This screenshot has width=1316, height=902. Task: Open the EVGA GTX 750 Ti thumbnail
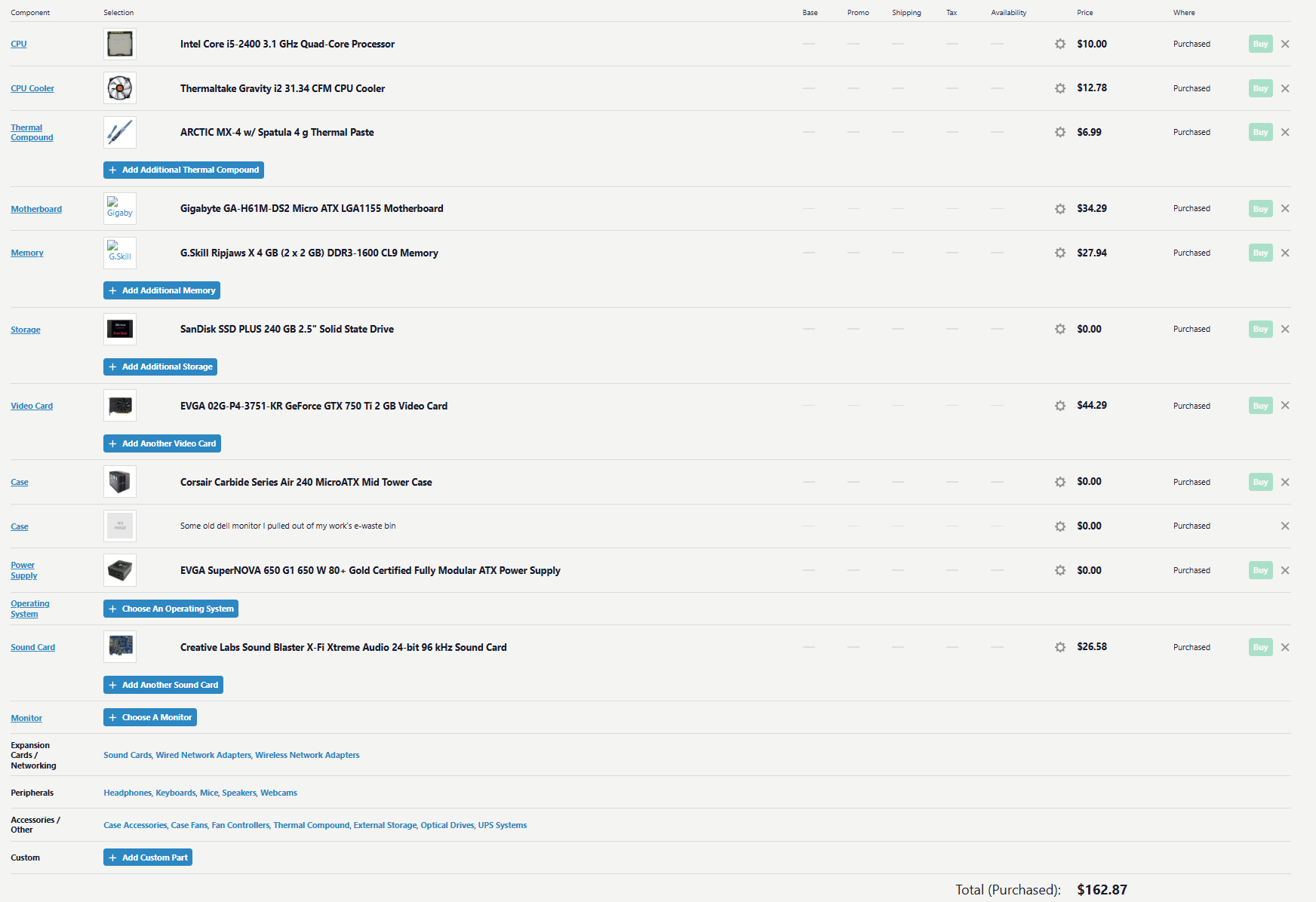pos(120,406)
